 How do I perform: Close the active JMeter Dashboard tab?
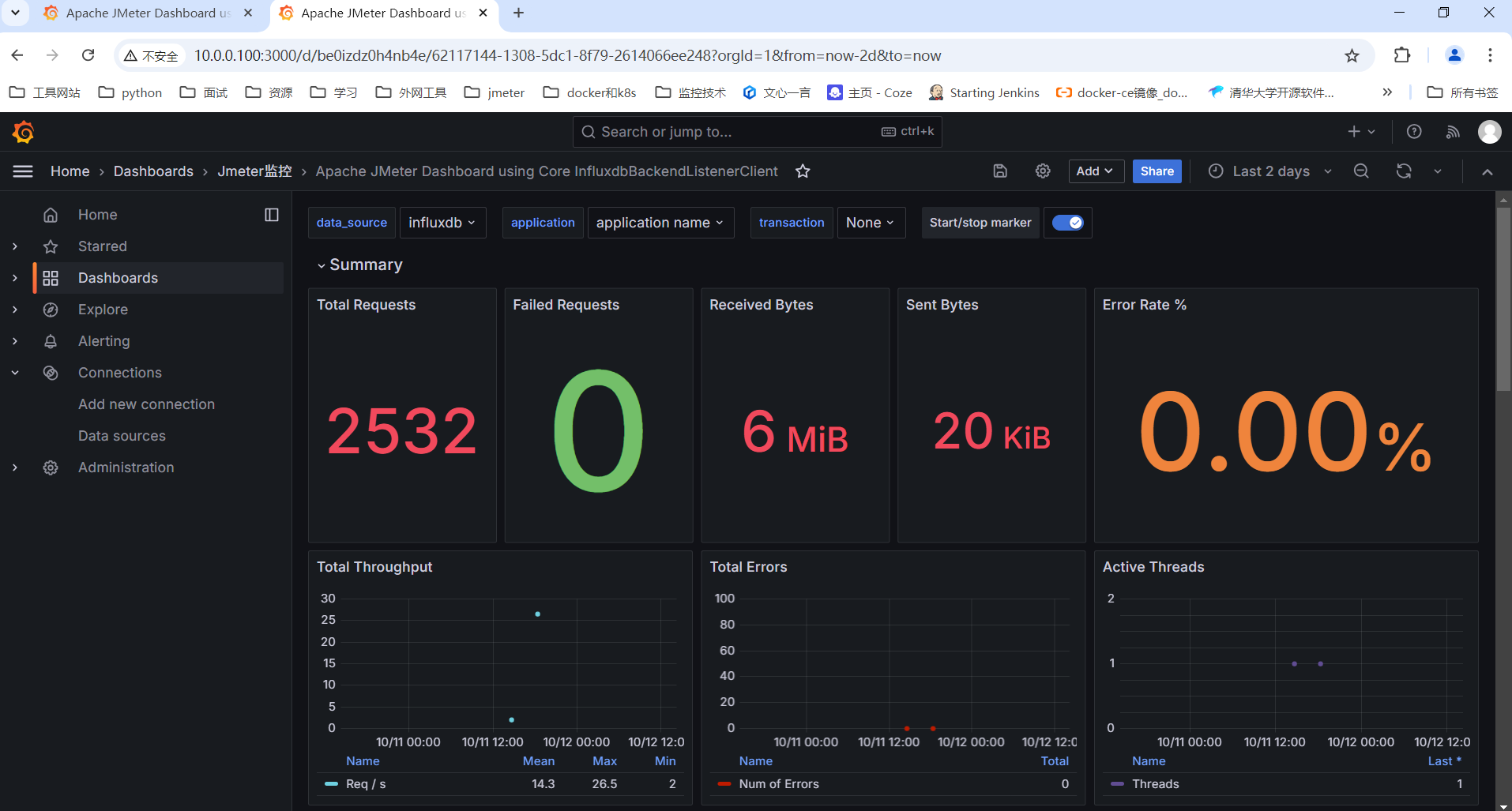click(483, 13)
